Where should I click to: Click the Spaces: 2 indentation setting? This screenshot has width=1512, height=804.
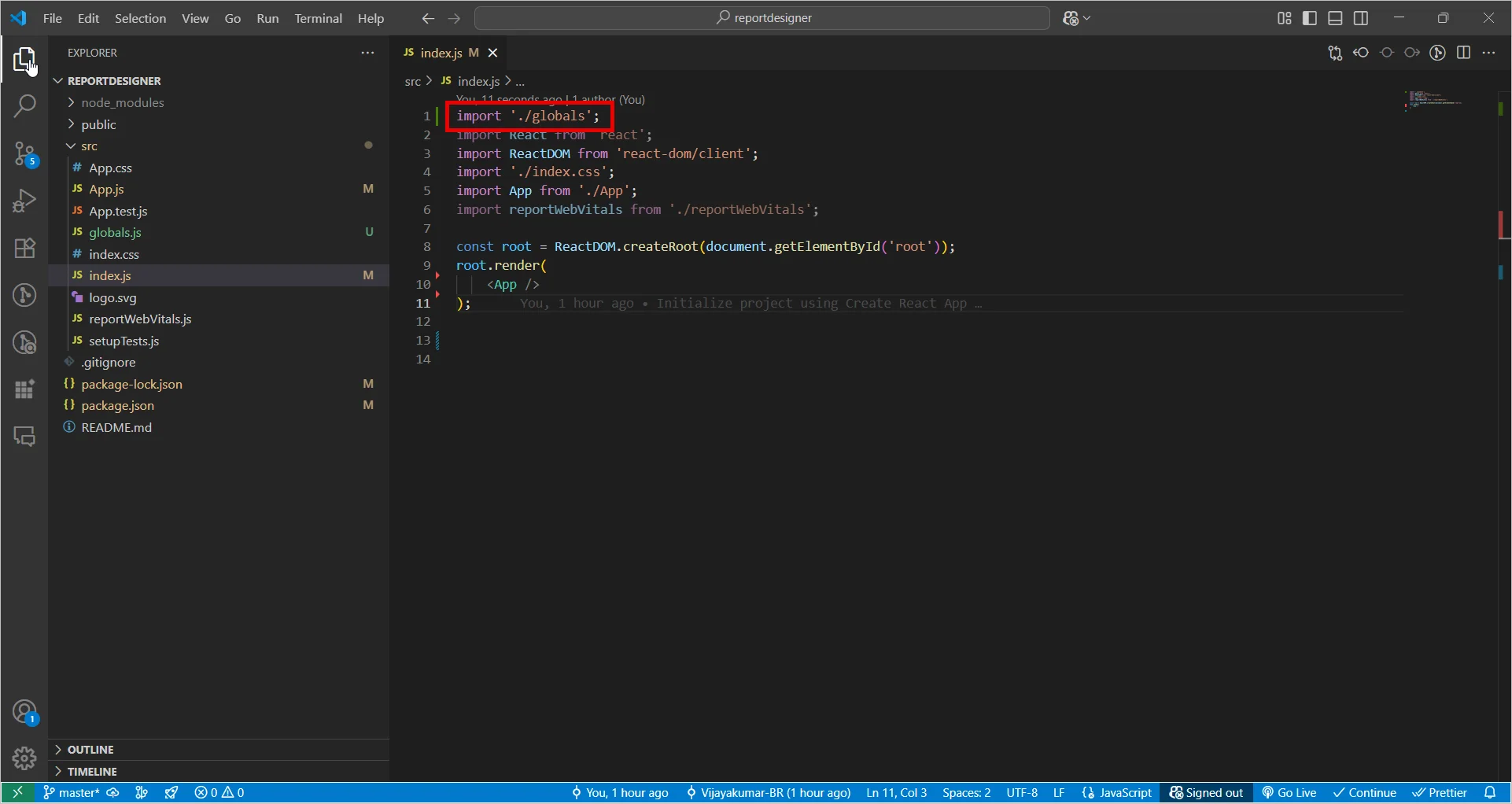[967, 792]
